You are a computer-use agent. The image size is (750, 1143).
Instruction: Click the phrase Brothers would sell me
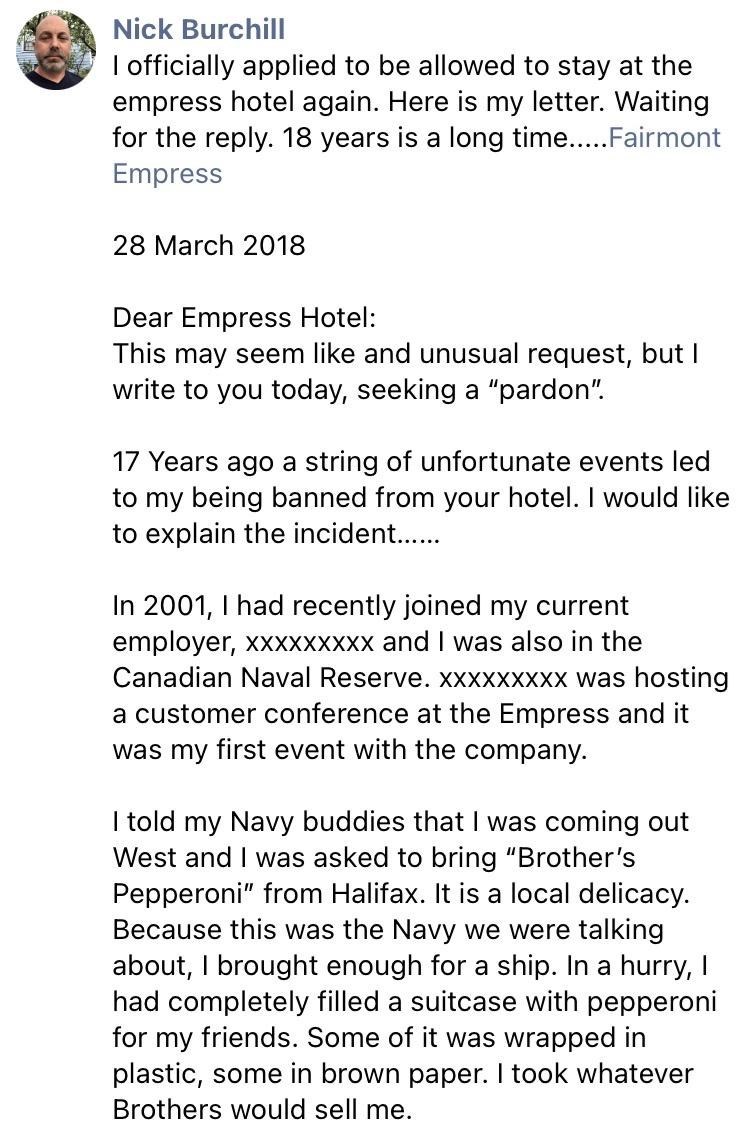tap(262, 1109)
